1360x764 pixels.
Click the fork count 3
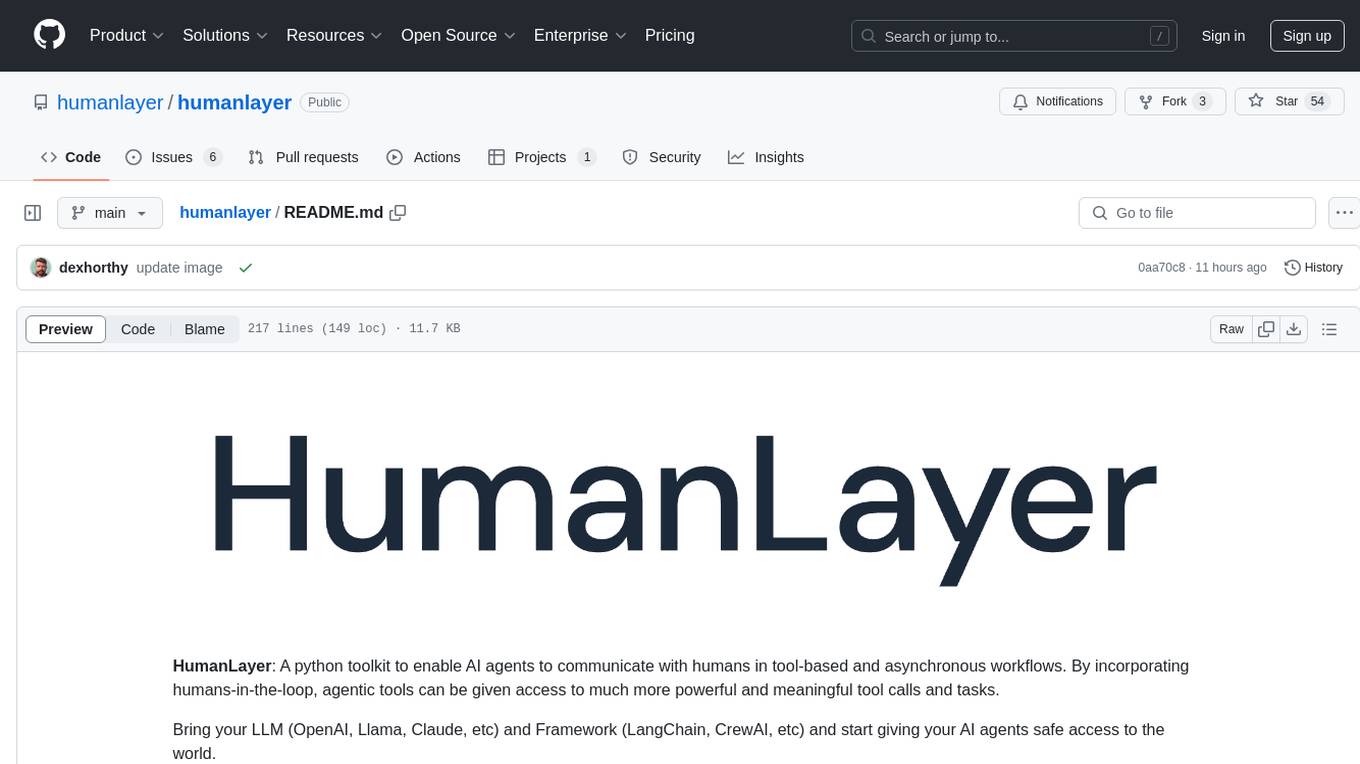(x=1202, y=102)
